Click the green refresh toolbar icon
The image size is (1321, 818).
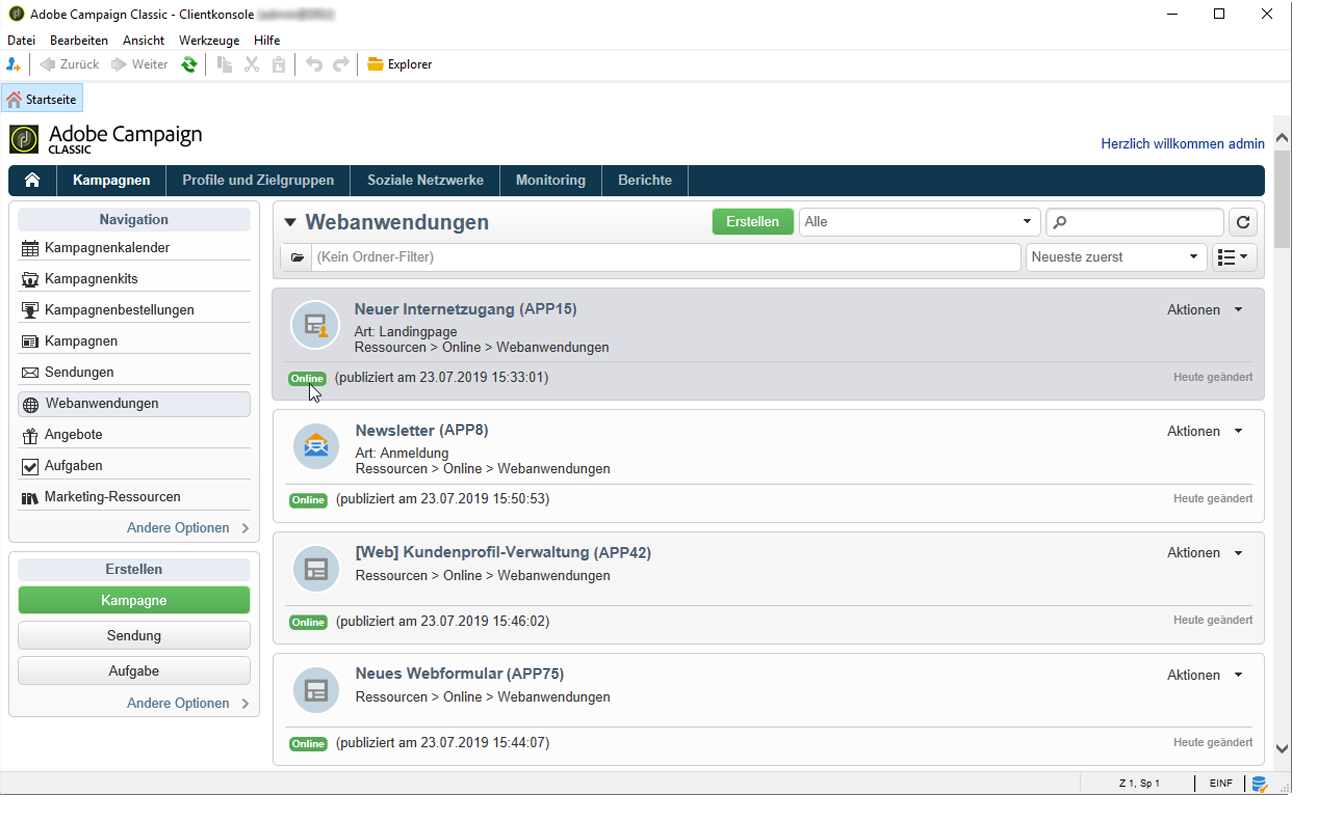[x=189, y=65]
